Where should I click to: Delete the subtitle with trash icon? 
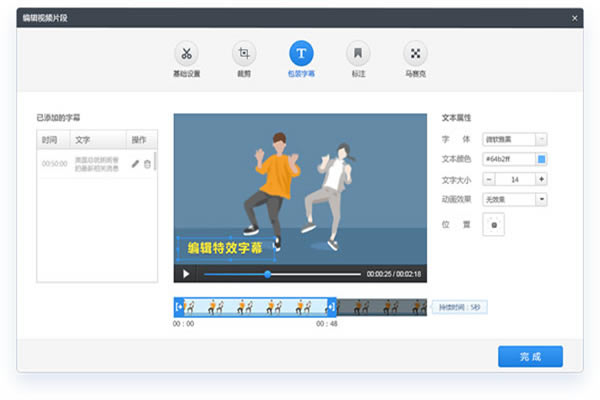coord(148,164)
